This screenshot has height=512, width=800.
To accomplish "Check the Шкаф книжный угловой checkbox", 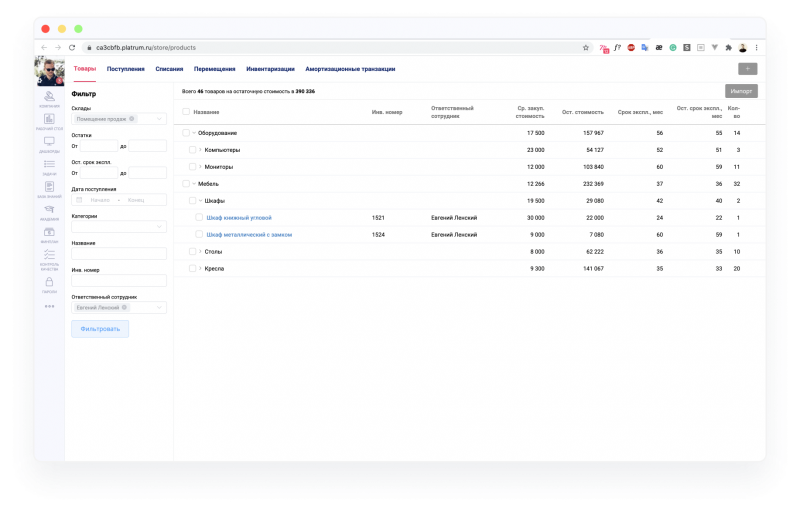I will pyautogui.click(x=199, y=217).
